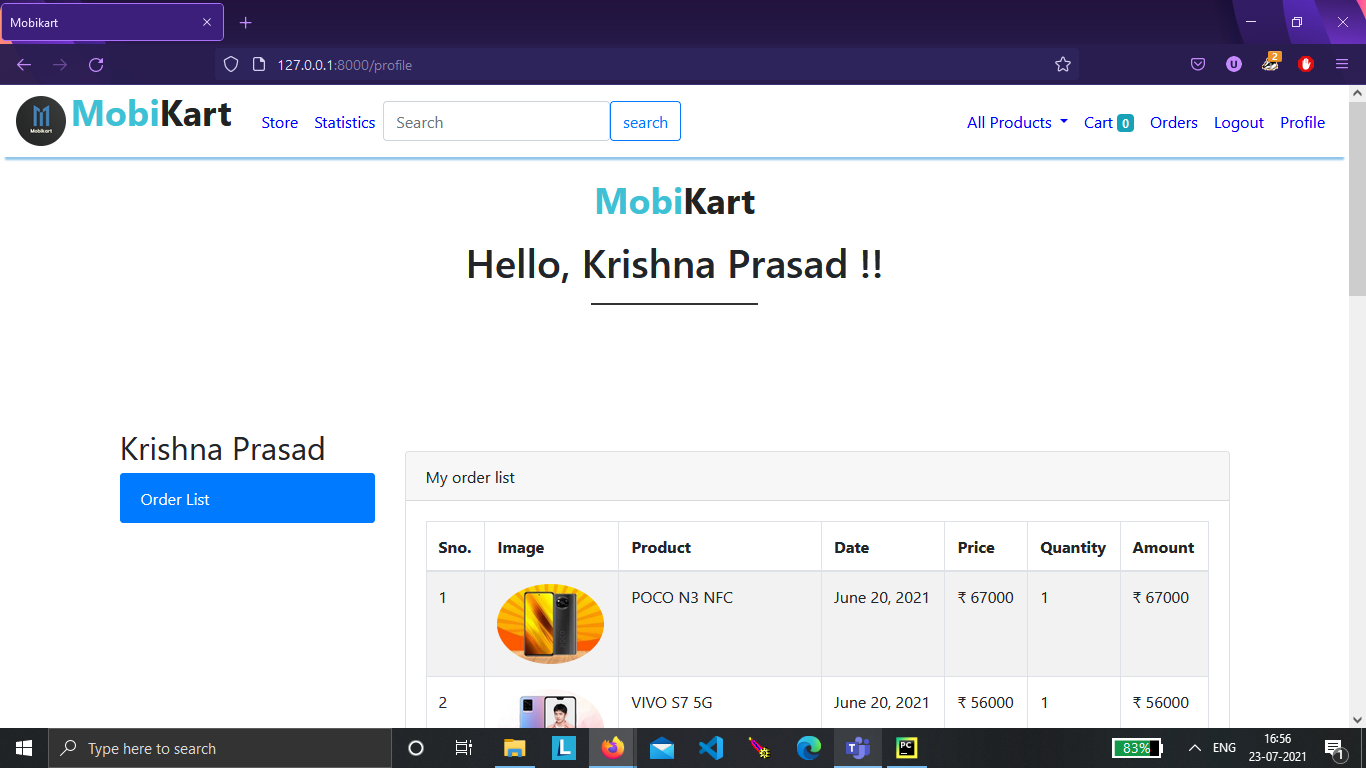Go back using browser back arrow
Screen dimensions: 1366x768
(24, 65)
